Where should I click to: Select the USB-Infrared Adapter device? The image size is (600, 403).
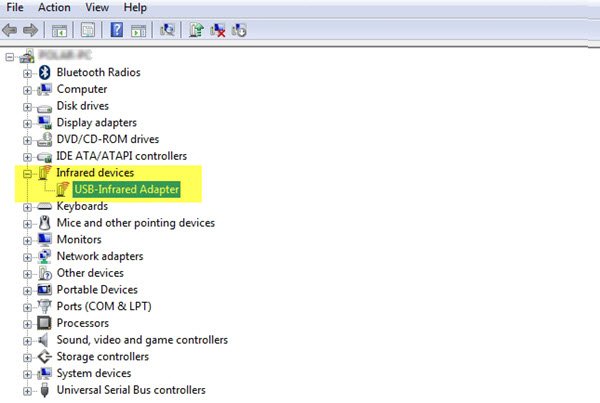point(127,189)
